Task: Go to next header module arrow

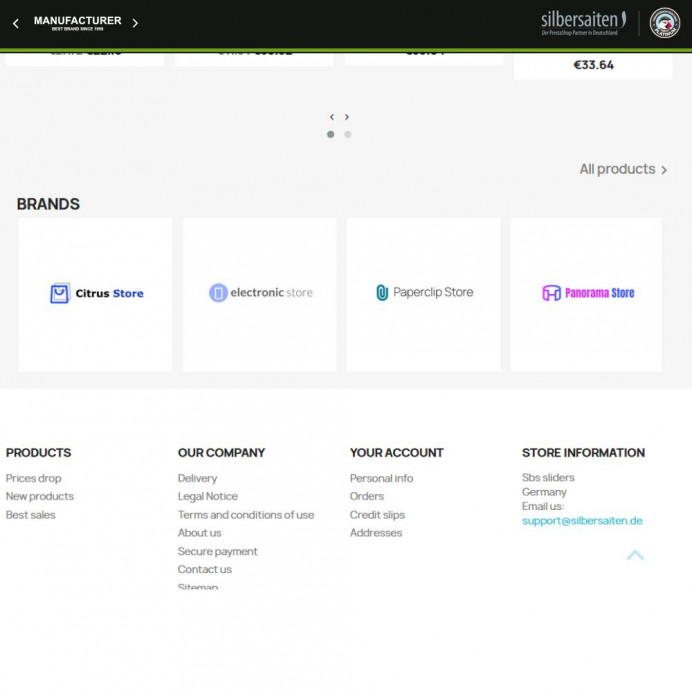Action: 135,23
